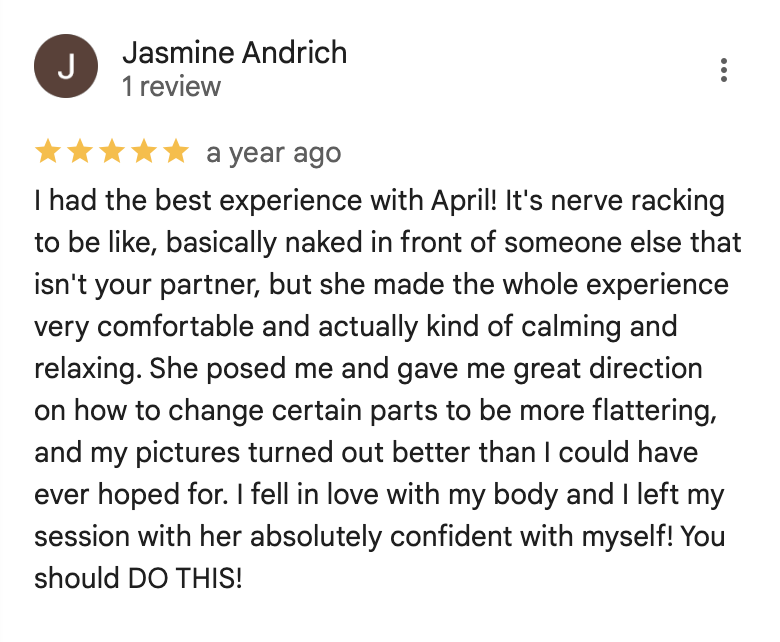Click the fifth yellow rating star
780x642 pixels.
pyautogui.click(x=176, y=151)
